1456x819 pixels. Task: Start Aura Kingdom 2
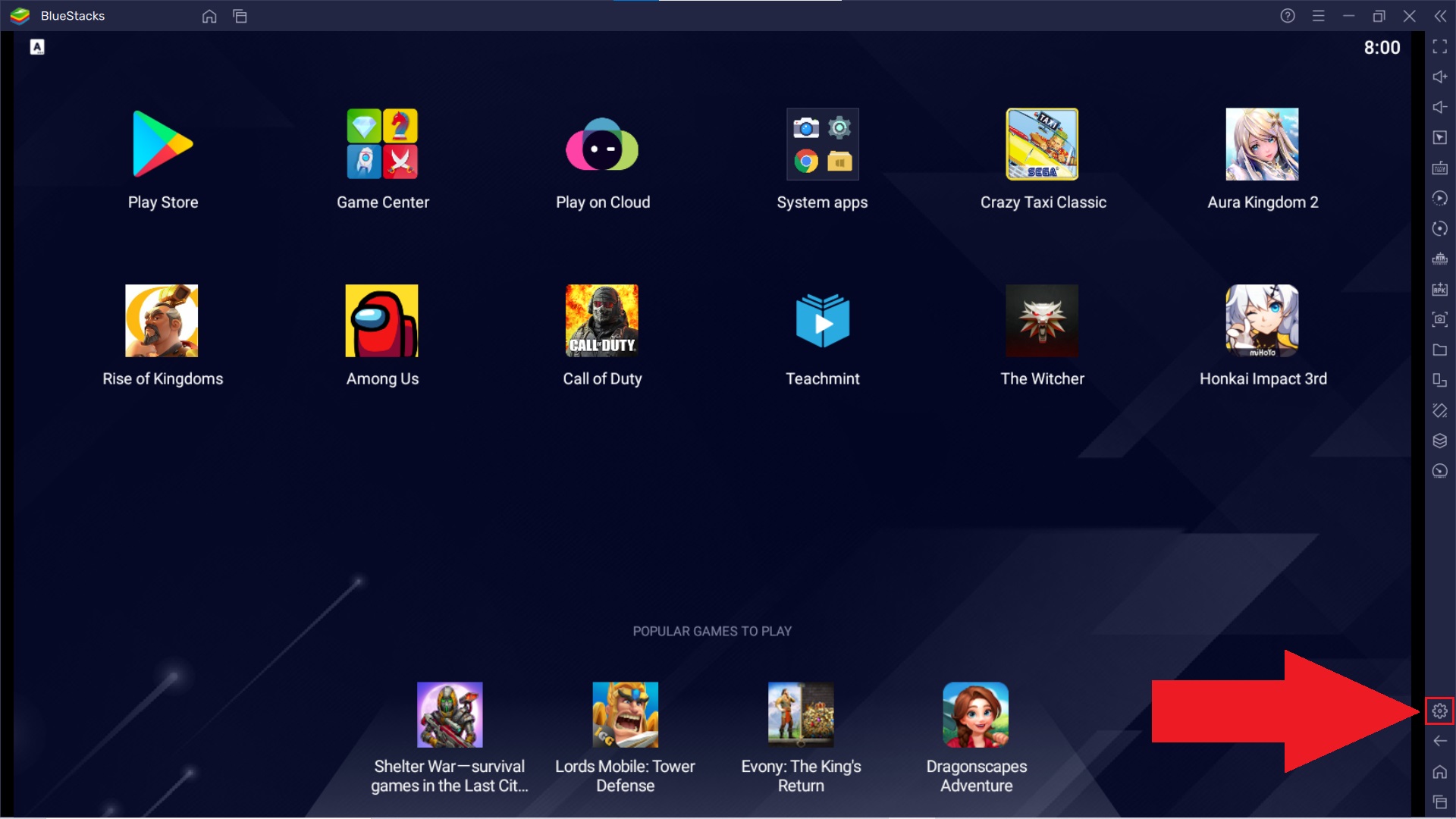pyautogui.click(x=1262, y=144)
